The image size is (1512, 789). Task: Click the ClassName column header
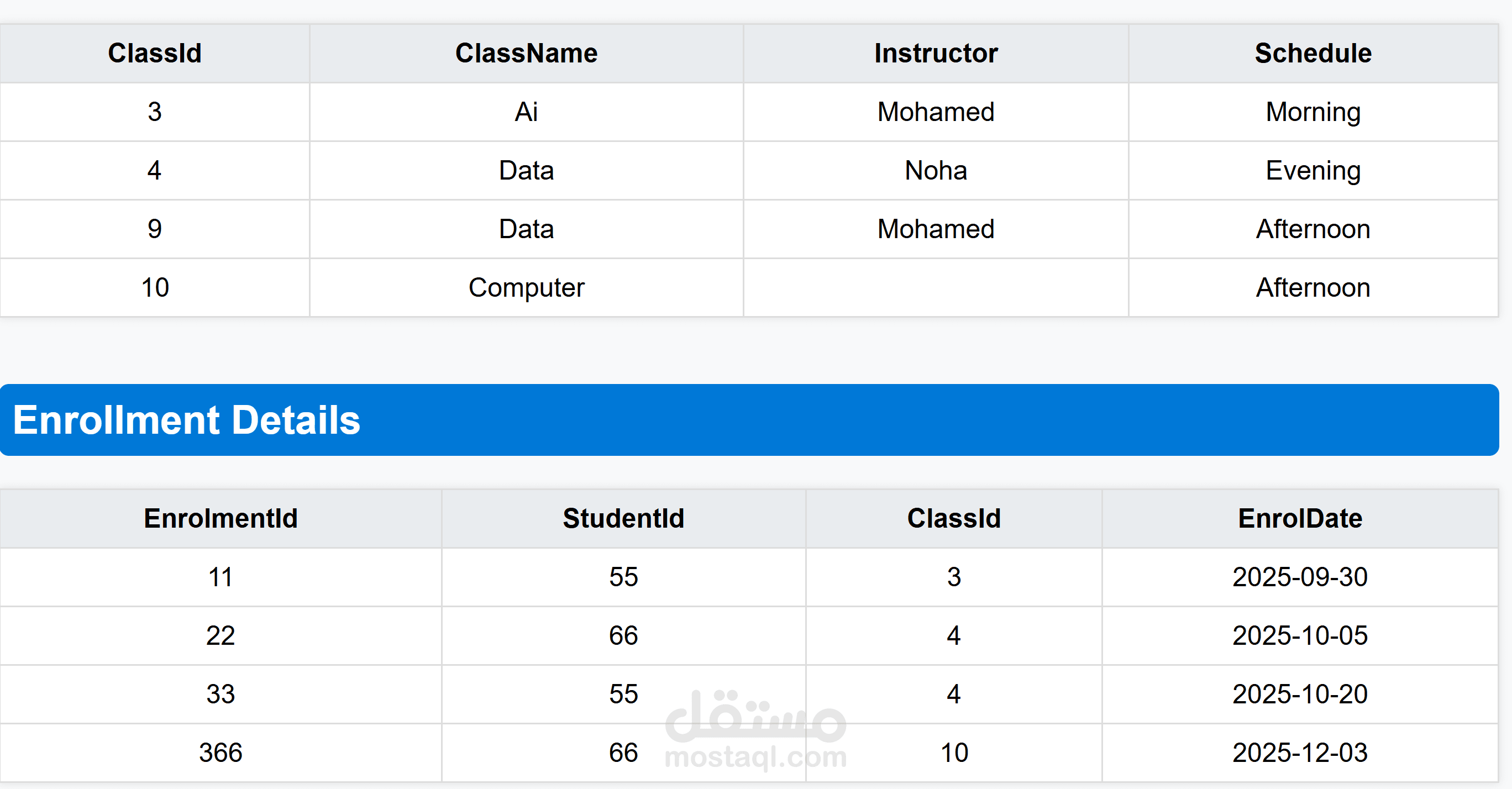526,54
